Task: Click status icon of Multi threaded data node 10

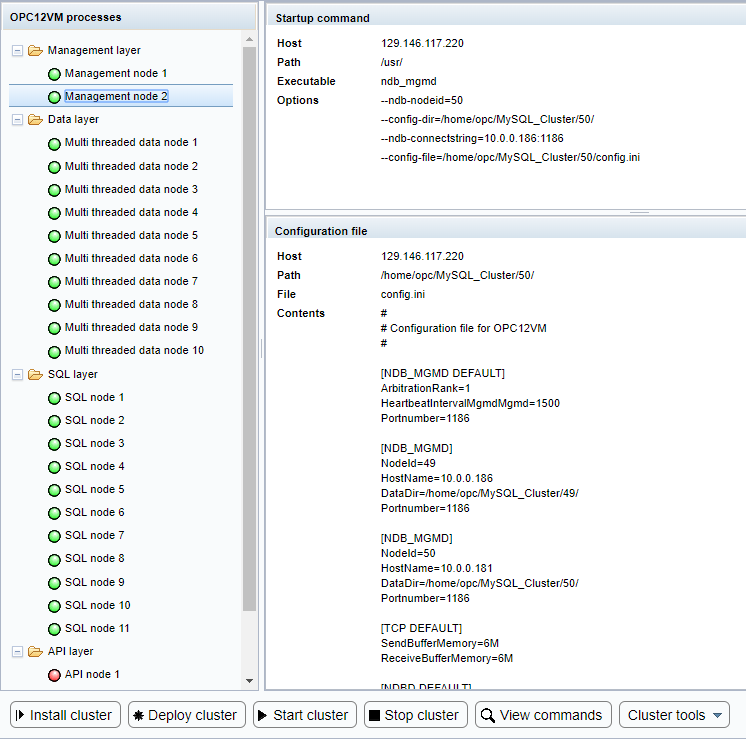Action: click(x=54, y=352)
